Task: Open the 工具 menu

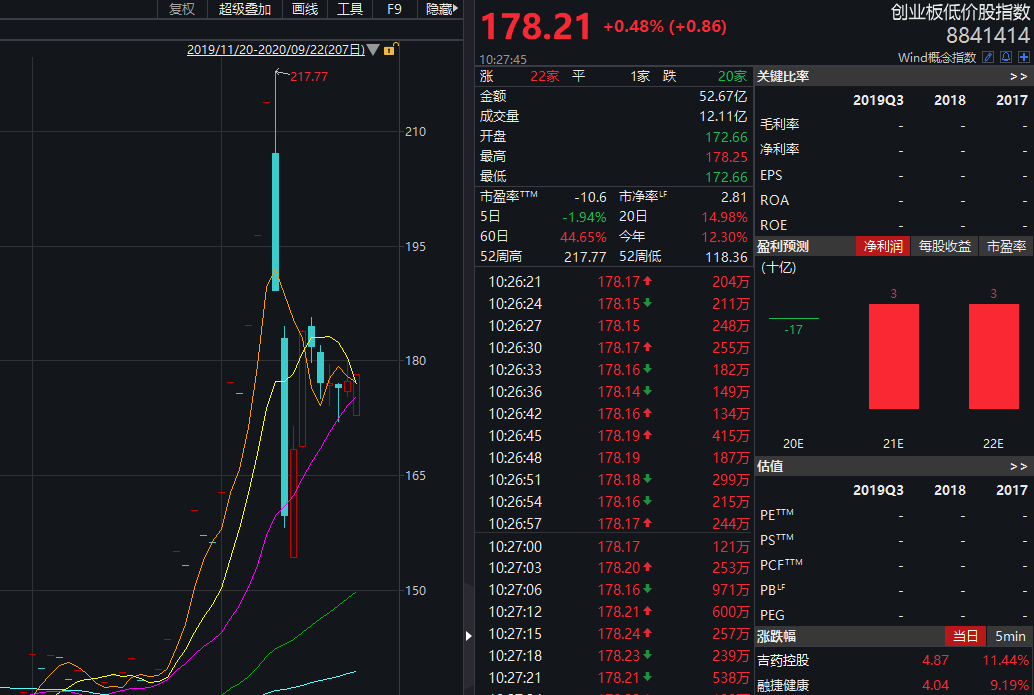Action: 352,10
